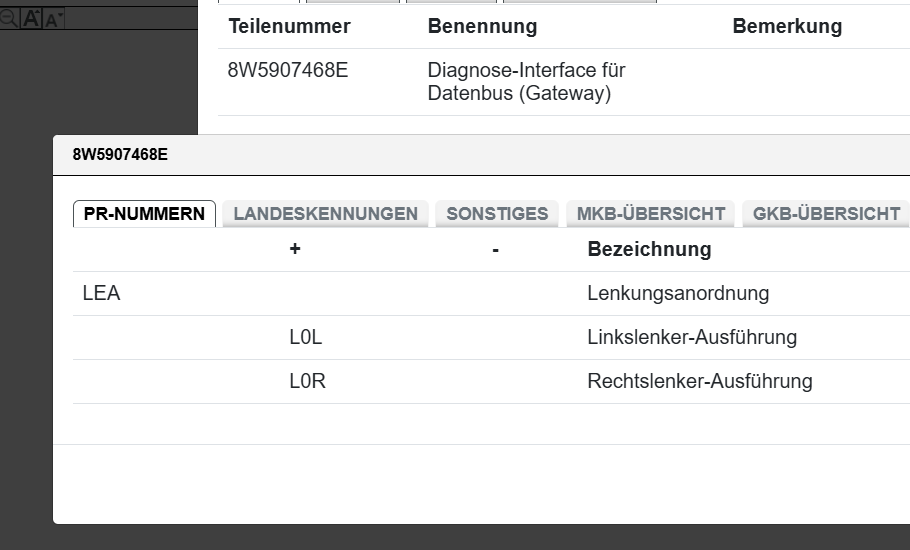This screenshot has width=910, height=550.
Task: Click the zoom out magnifier icon
Action: pyautogui.click(x=7, y=18)
